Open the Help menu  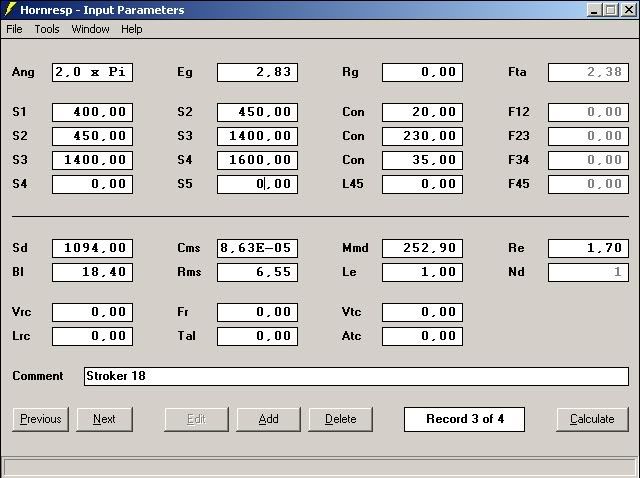tap(131, 29)
